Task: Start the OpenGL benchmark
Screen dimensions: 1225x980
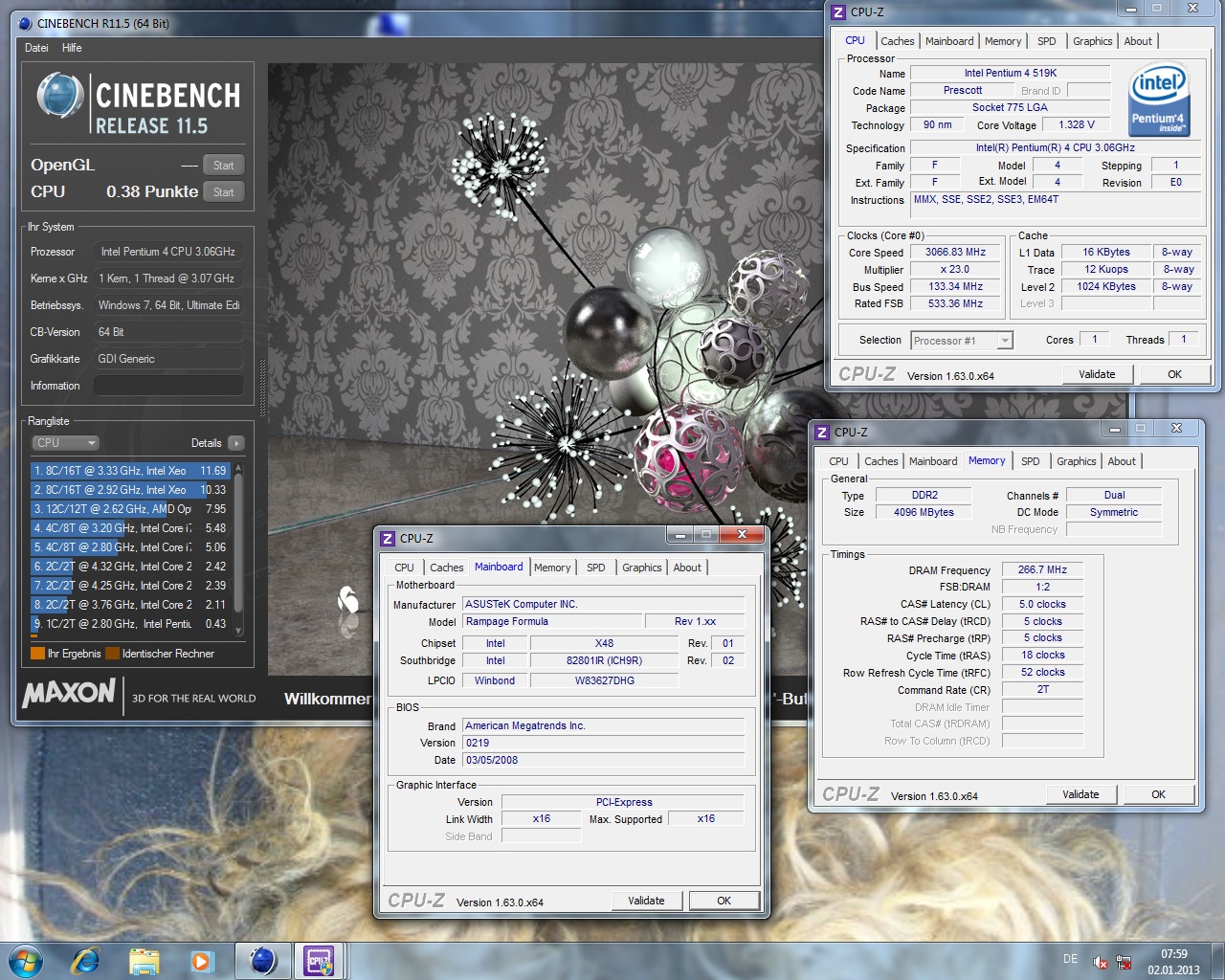Action: coord(224,166)
